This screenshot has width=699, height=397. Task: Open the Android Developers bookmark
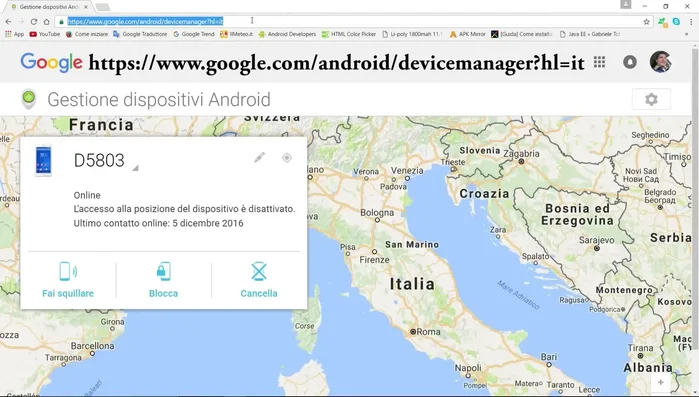click(287, 34)
